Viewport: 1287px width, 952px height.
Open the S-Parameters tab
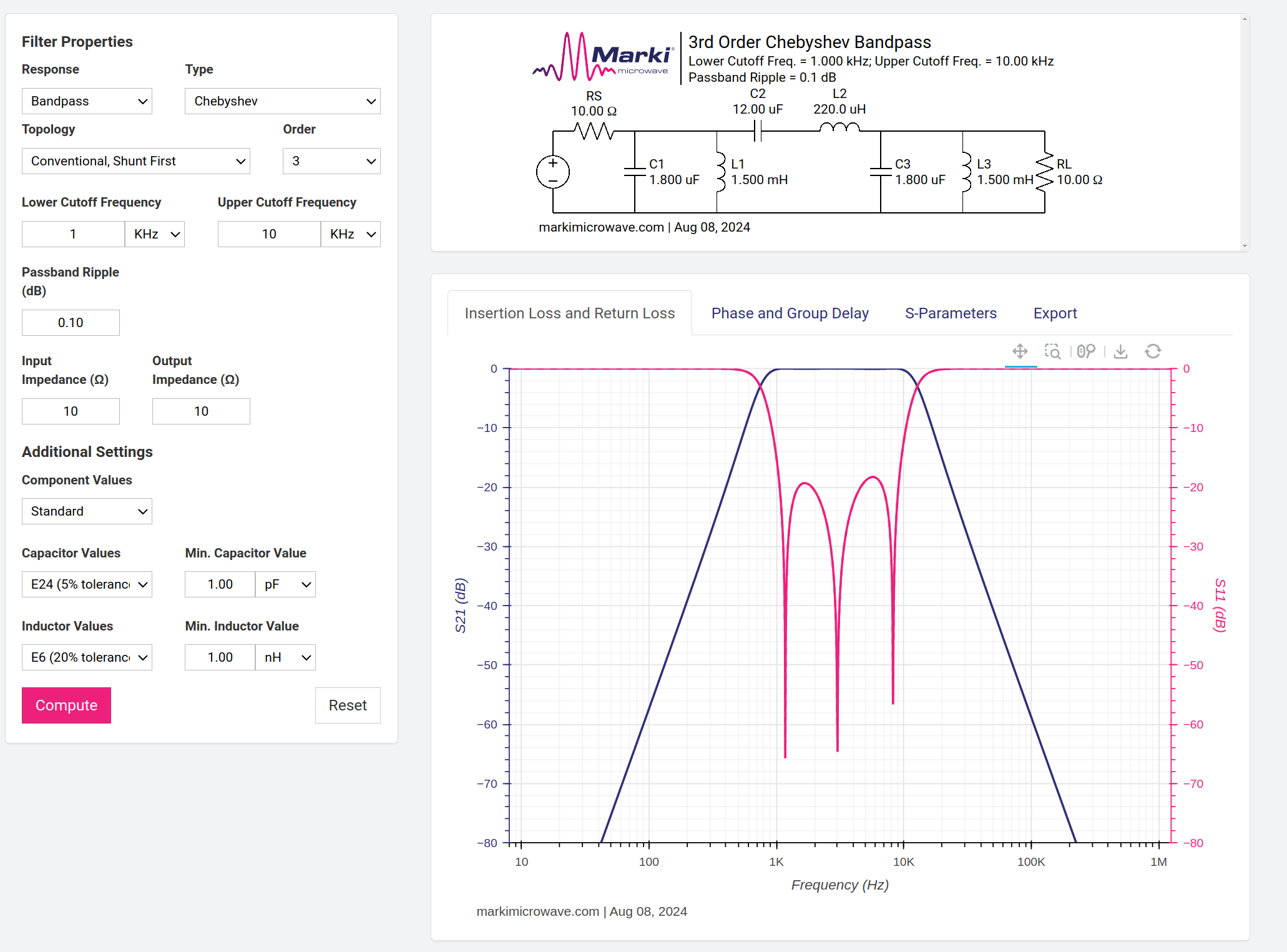point(951,313)
